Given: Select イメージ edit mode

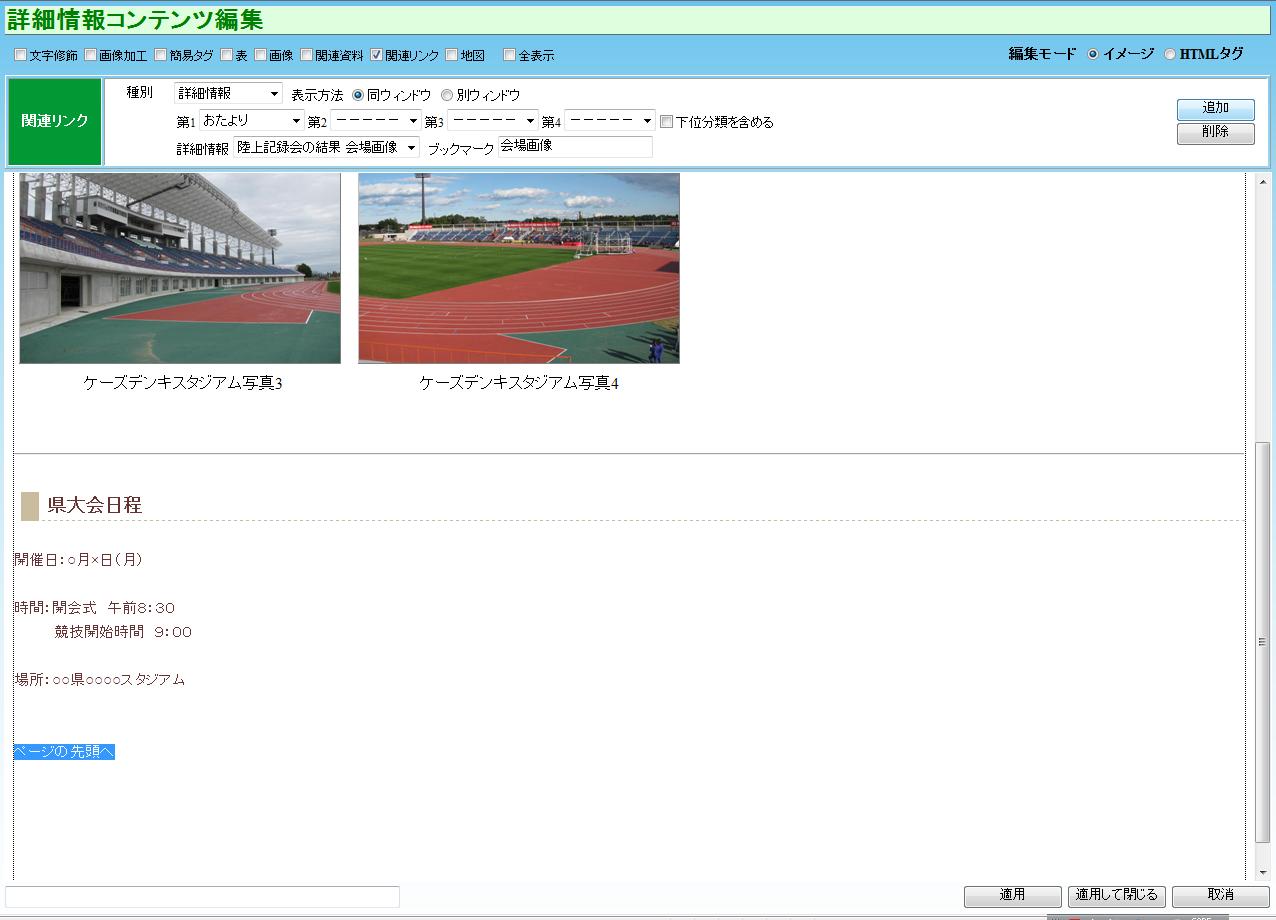Looking at the screenshot, I should coord(1093,54).
